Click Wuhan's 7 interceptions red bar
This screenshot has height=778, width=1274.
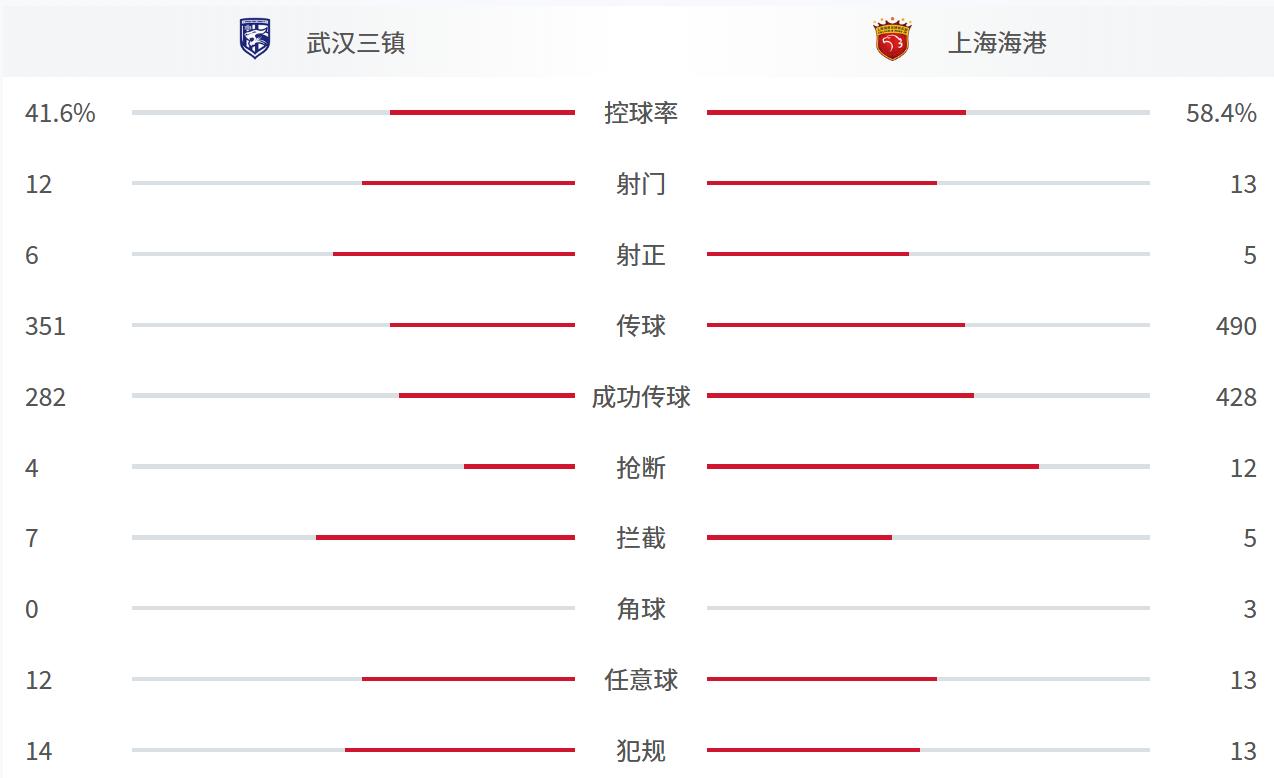coord(445,538)
